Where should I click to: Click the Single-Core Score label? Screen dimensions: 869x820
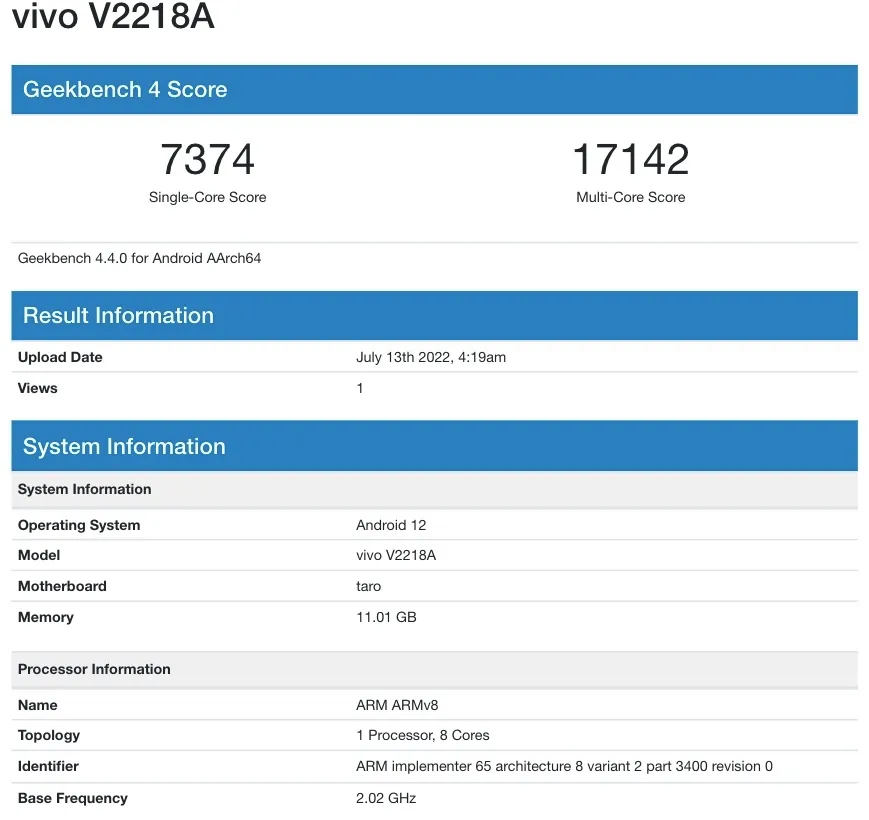click(x=207, y=197)
